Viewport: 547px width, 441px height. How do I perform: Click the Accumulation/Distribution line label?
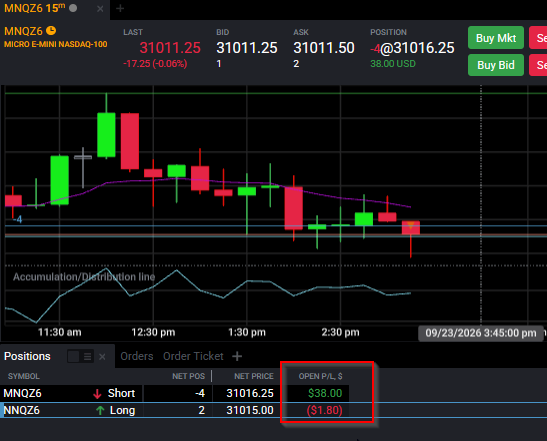click(x=84, y=277)
